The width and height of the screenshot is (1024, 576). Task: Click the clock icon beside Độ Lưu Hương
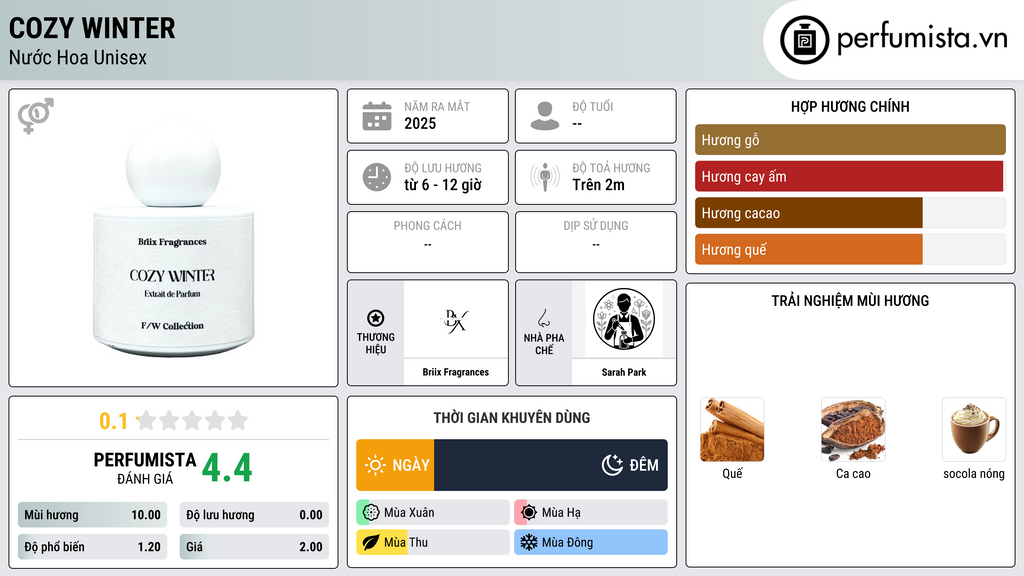(377, 177)
